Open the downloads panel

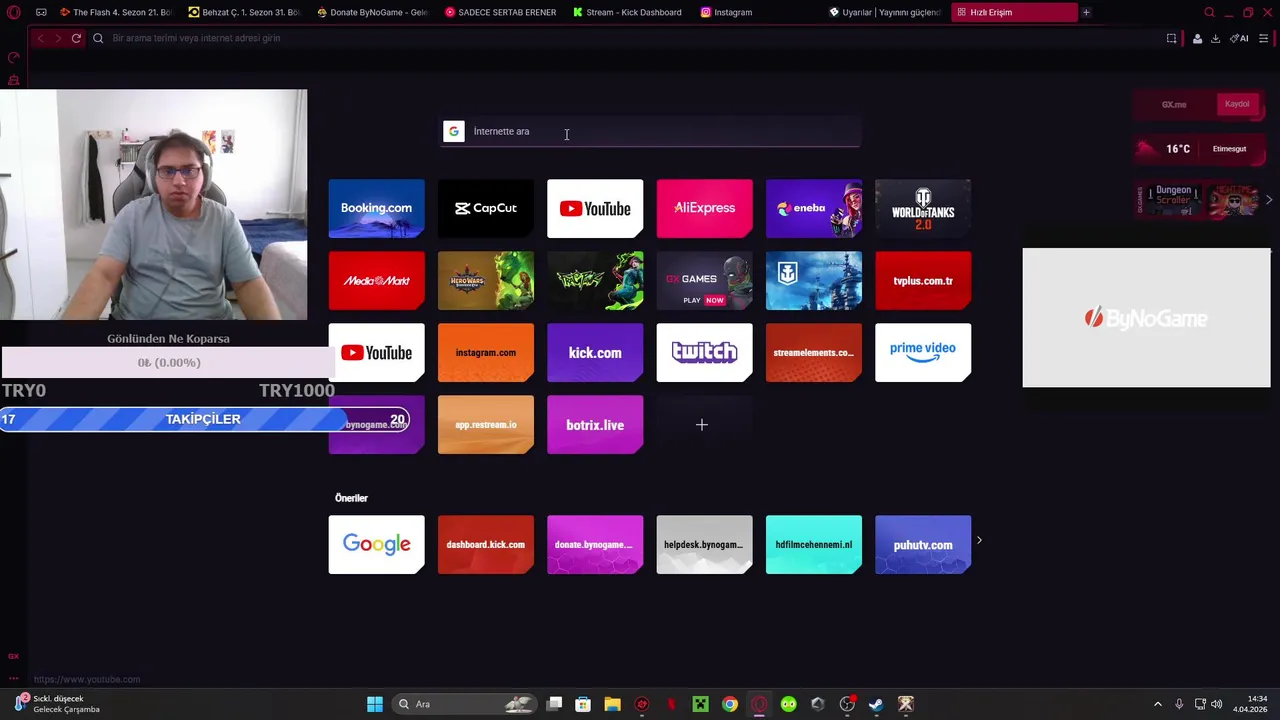coord(1215,38)
